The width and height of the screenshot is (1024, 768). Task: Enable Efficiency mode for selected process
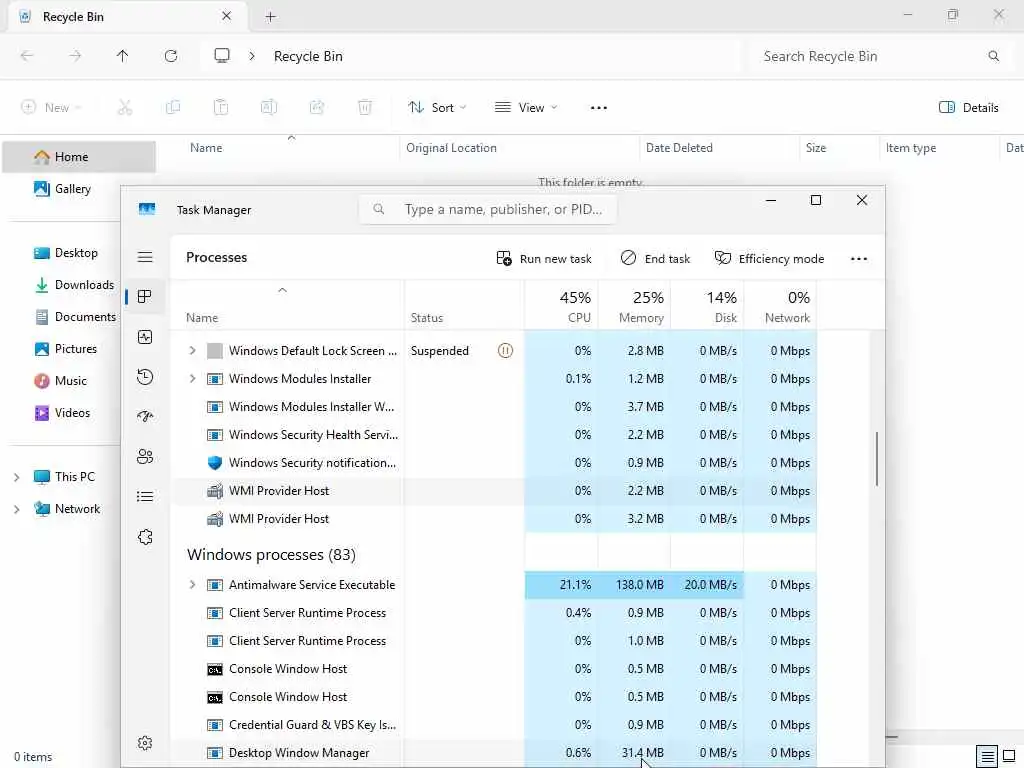coord(769,259)
